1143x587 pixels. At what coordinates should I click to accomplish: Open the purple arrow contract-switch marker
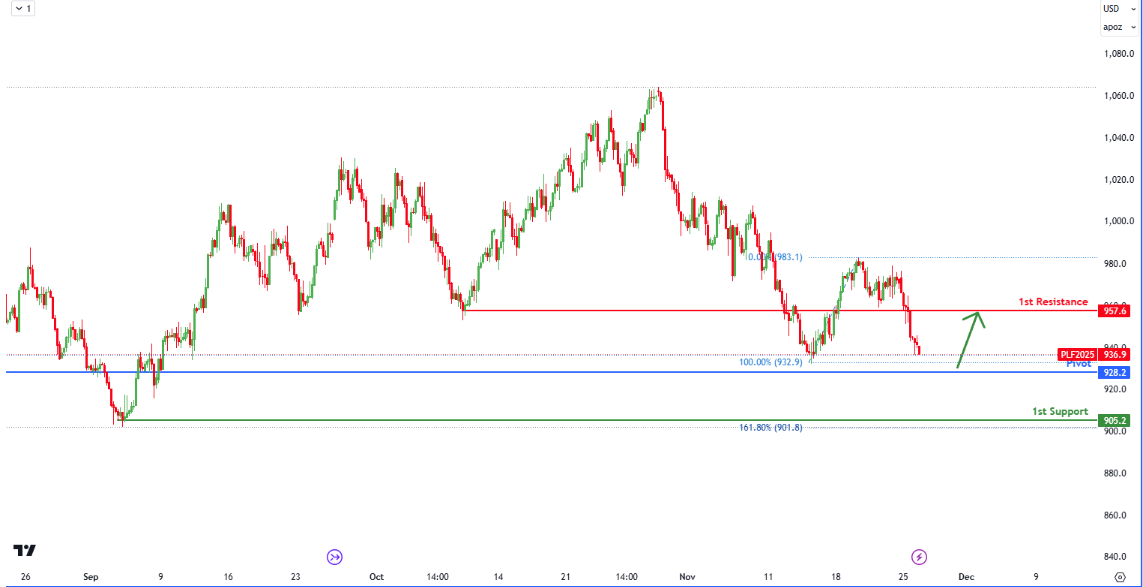335,557
